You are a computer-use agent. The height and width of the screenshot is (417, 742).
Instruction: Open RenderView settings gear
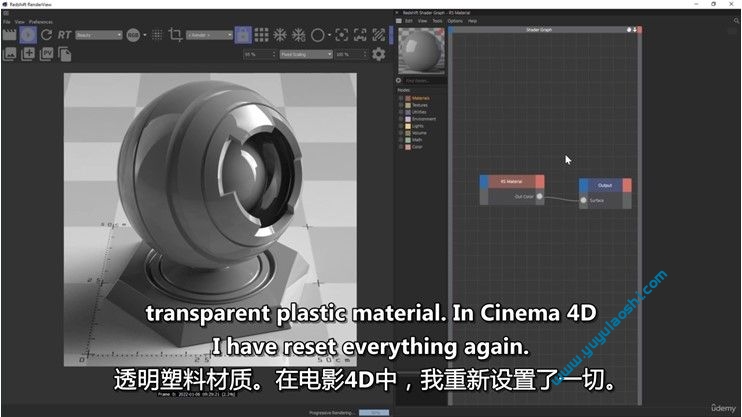click(x=379, y=54)
